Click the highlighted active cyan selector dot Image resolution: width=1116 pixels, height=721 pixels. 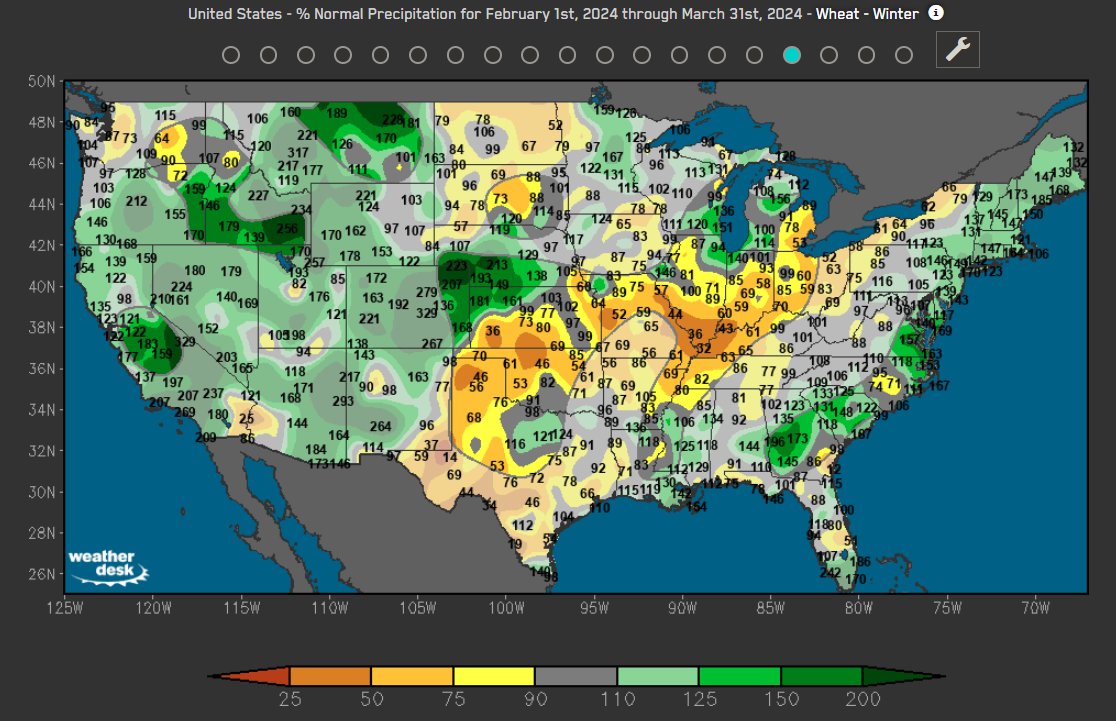point(791,55)
